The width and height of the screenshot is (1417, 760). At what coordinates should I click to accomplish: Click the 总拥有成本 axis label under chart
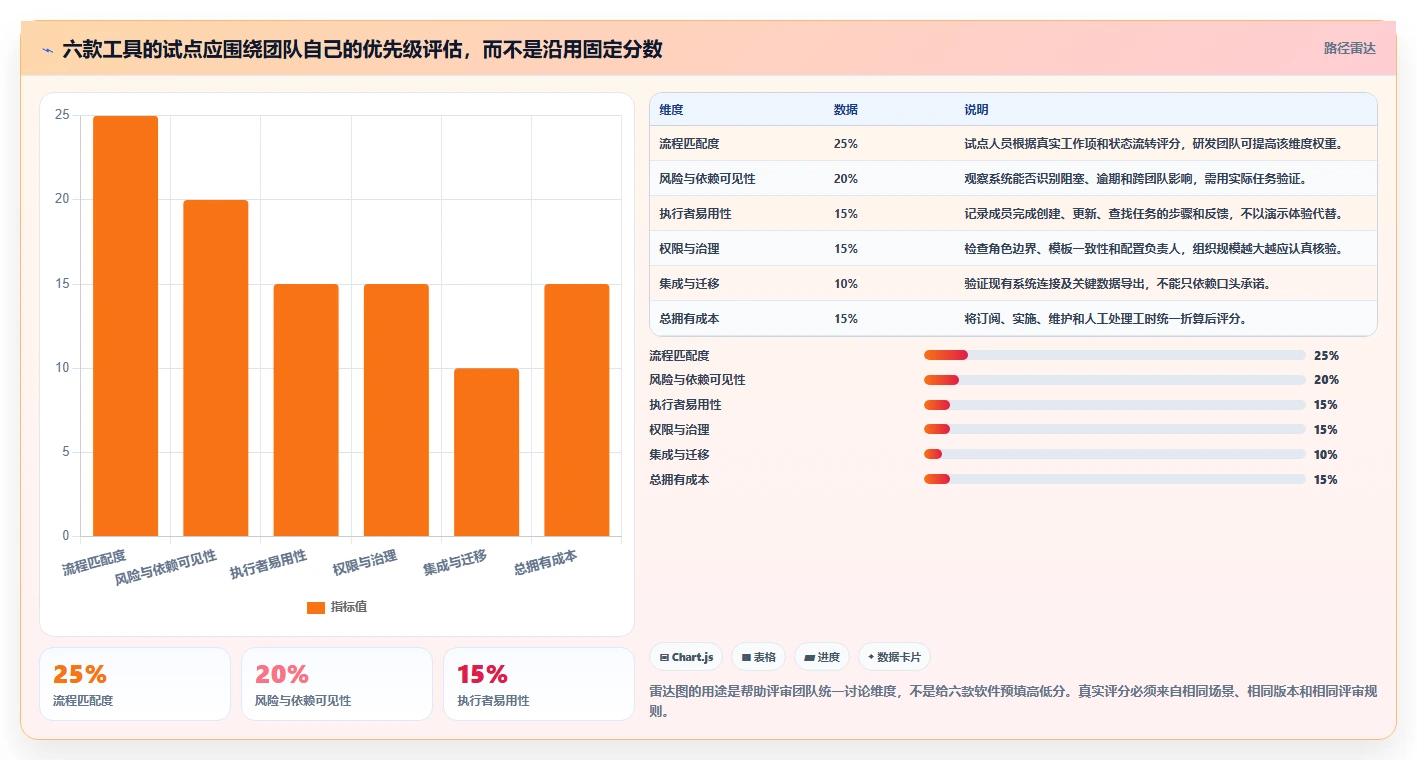(x=546, y=562)
